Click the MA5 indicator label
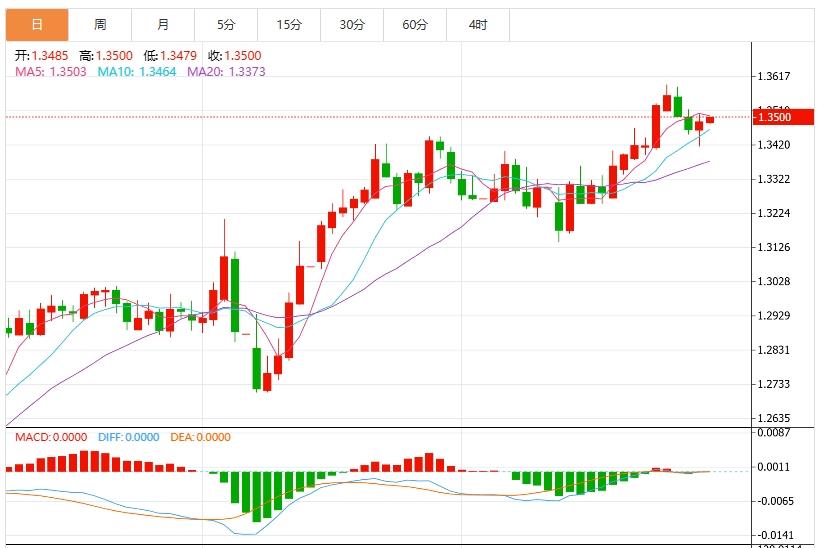Screen dimensions: 823x548 click(x=50, y=72)
